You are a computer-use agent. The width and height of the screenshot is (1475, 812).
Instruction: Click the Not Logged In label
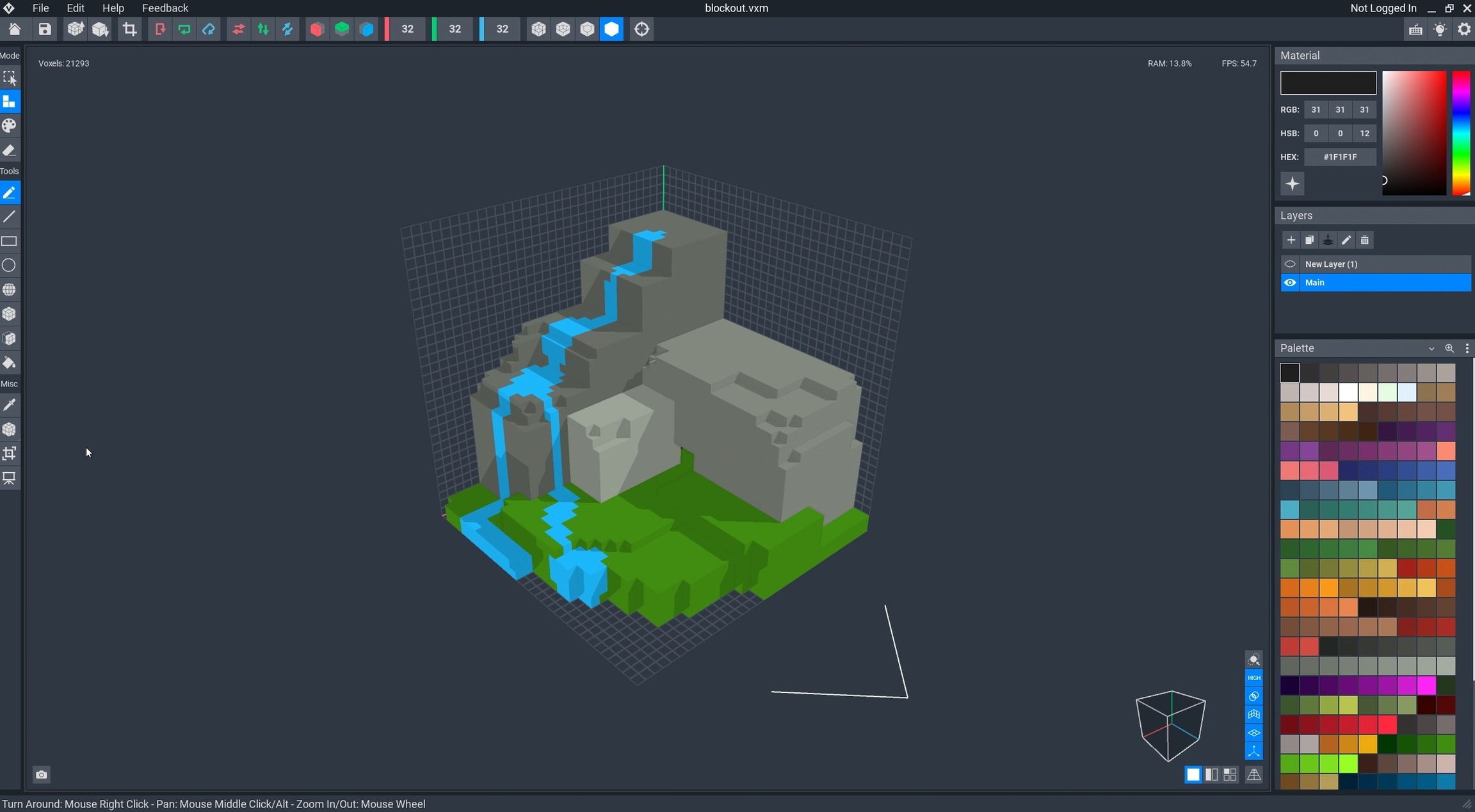click(1383, 8)
